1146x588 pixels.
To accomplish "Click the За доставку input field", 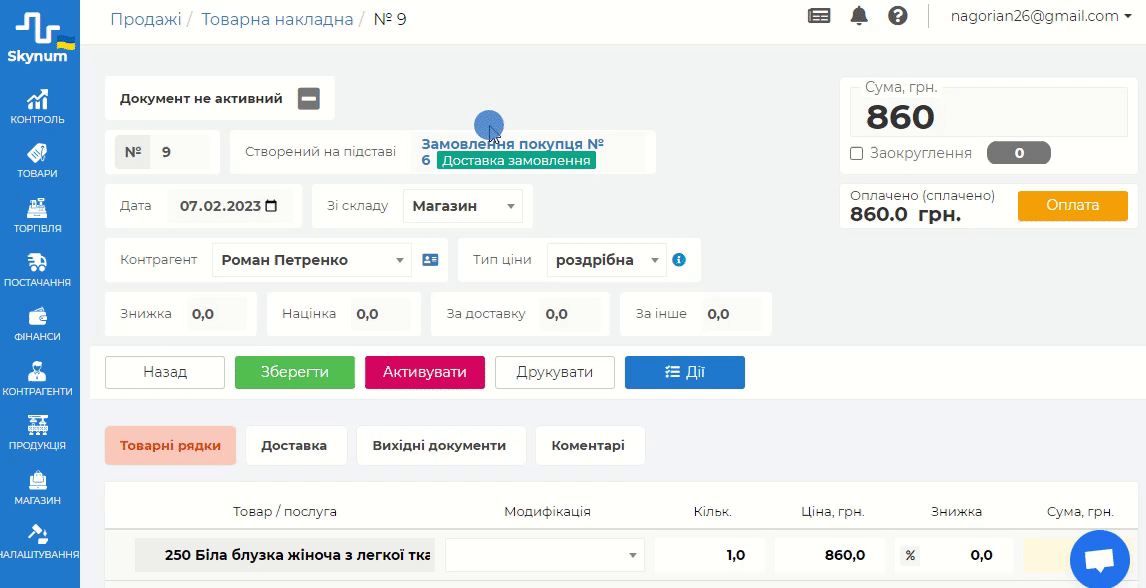I will click(x=569, y=314).
